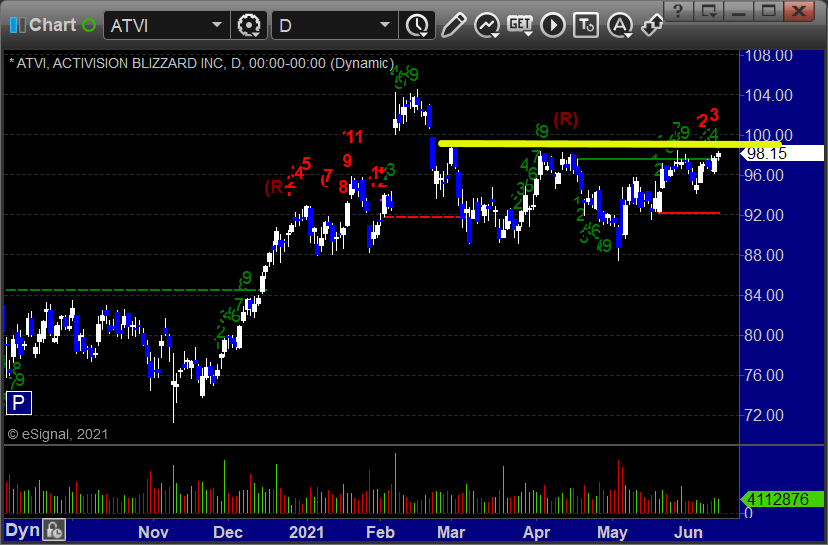The height and width of the screenshot is (545, 828).
Task: Start bar replay playback
Action: (553, 25)
